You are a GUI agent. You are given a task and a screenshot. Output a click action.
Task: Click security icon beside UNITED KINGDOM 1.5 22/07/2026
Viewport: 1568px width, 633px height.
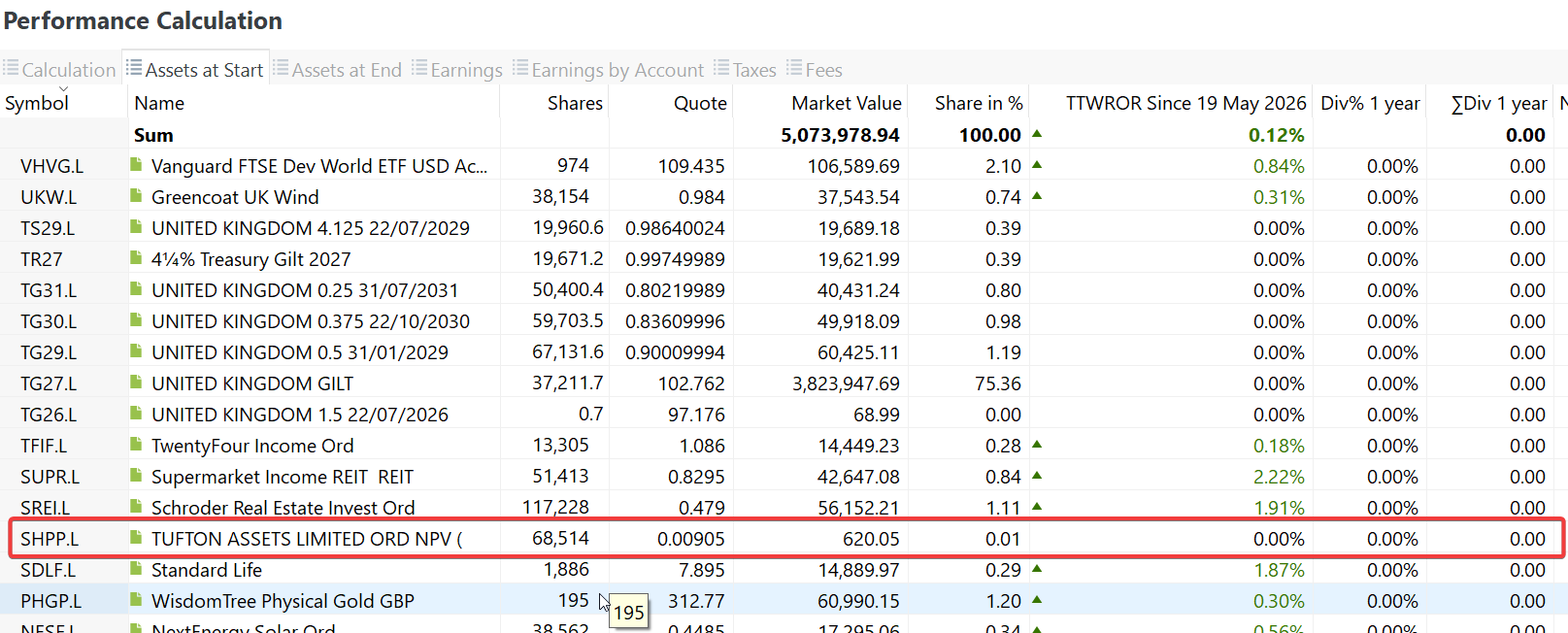tap(137, 414)
